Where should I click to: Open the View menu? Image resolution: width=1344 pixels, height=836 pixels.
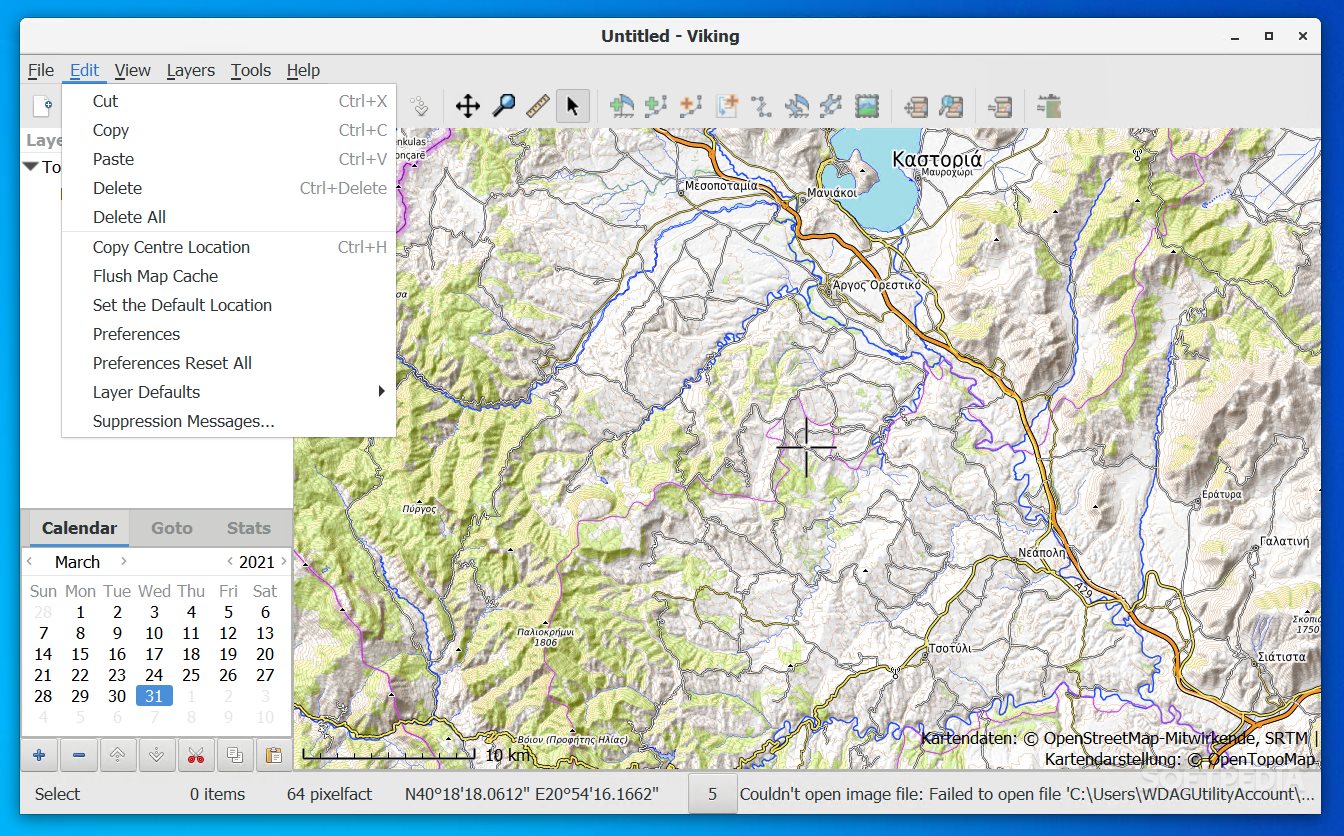[x=132, y=70]
